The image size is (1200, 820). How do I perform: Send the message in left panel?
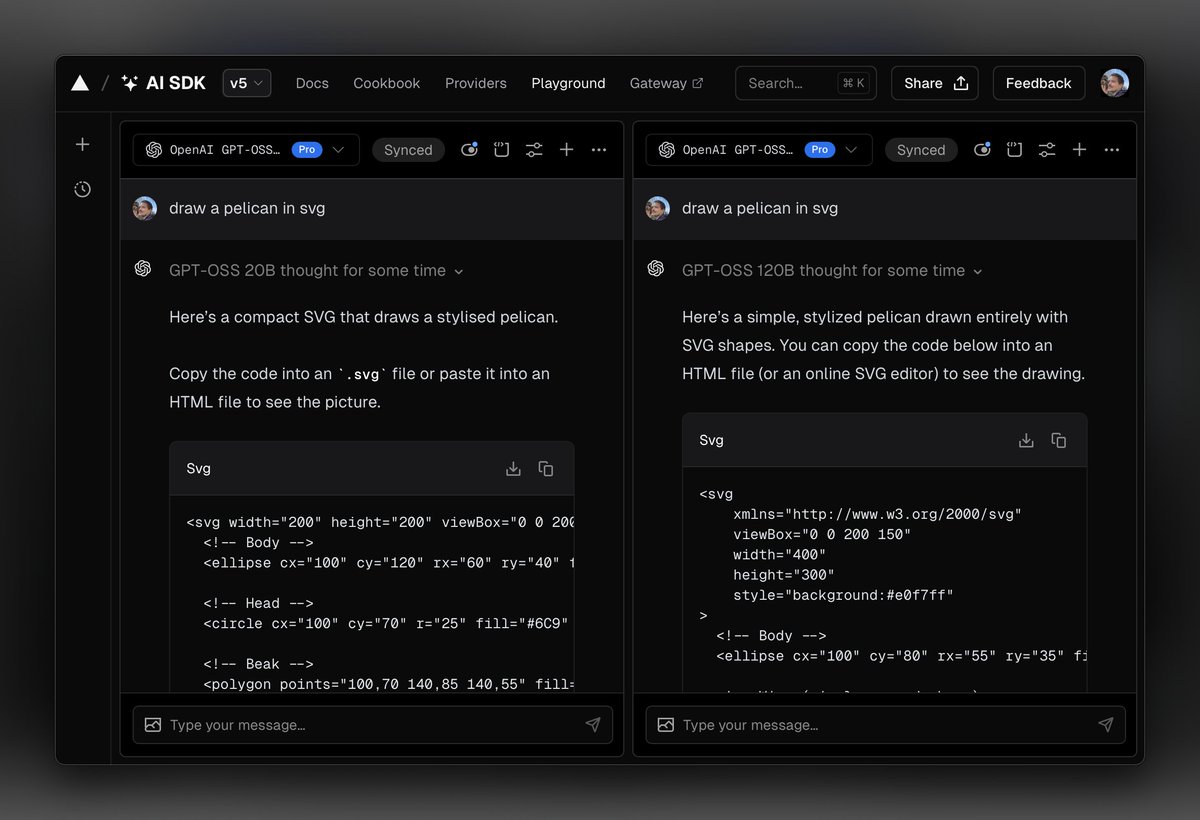(593, 725)
